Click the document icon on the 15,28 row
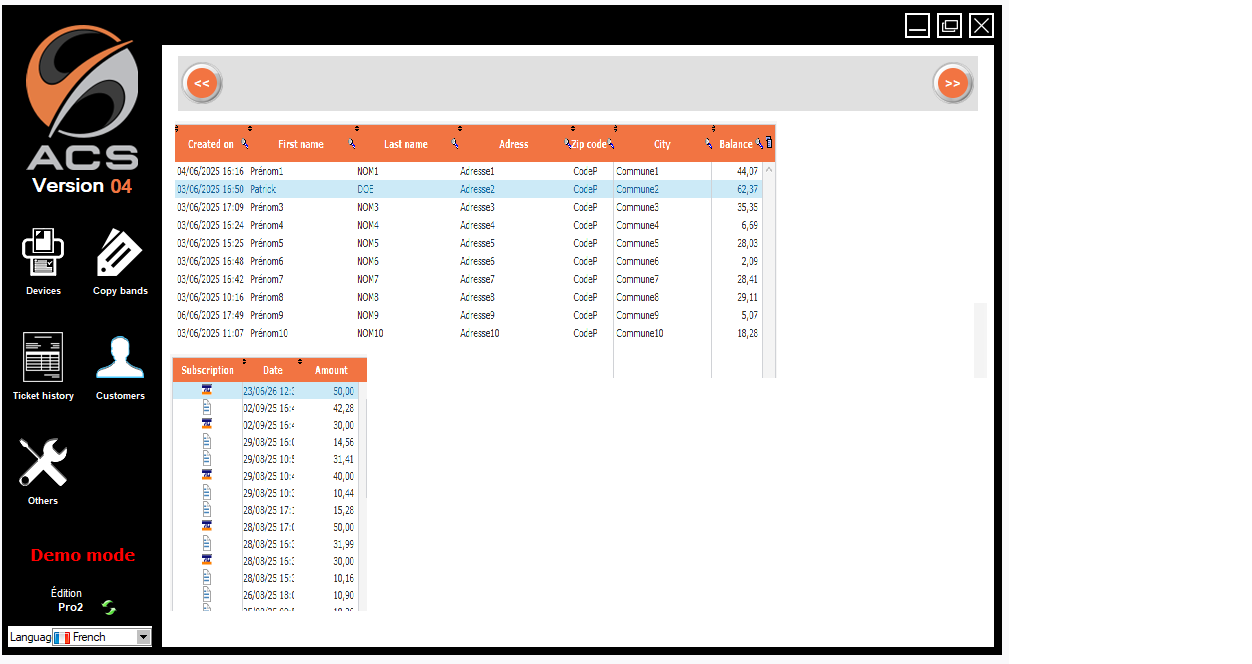 click(x=207, y=510)
